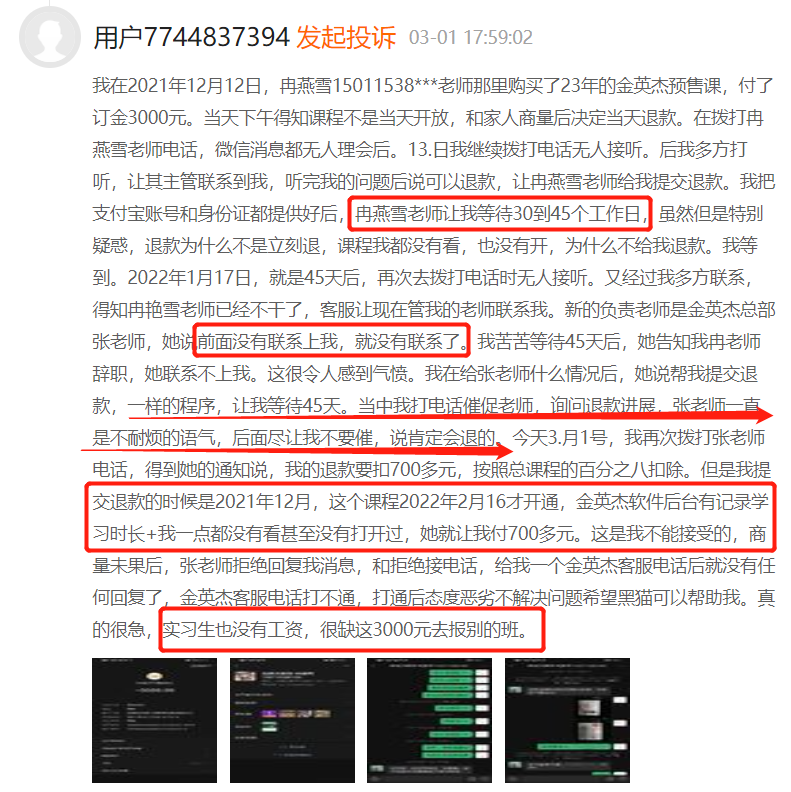Screen dimensions: 791x792
Task: Open the third thumbnail with green chat bubbles
Action: pos(429,720)
